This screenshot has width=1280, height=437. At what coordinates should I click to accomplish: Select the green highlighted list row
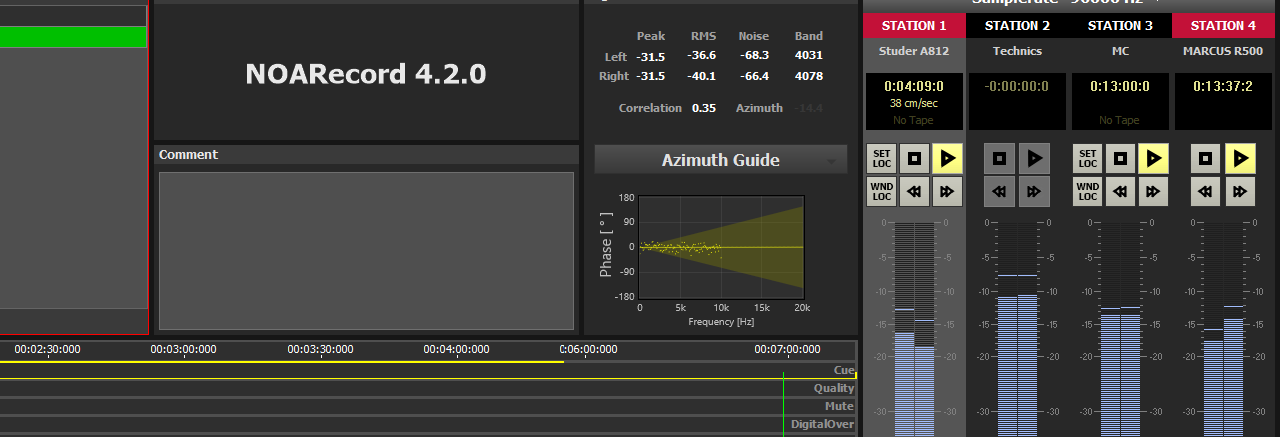73,38
